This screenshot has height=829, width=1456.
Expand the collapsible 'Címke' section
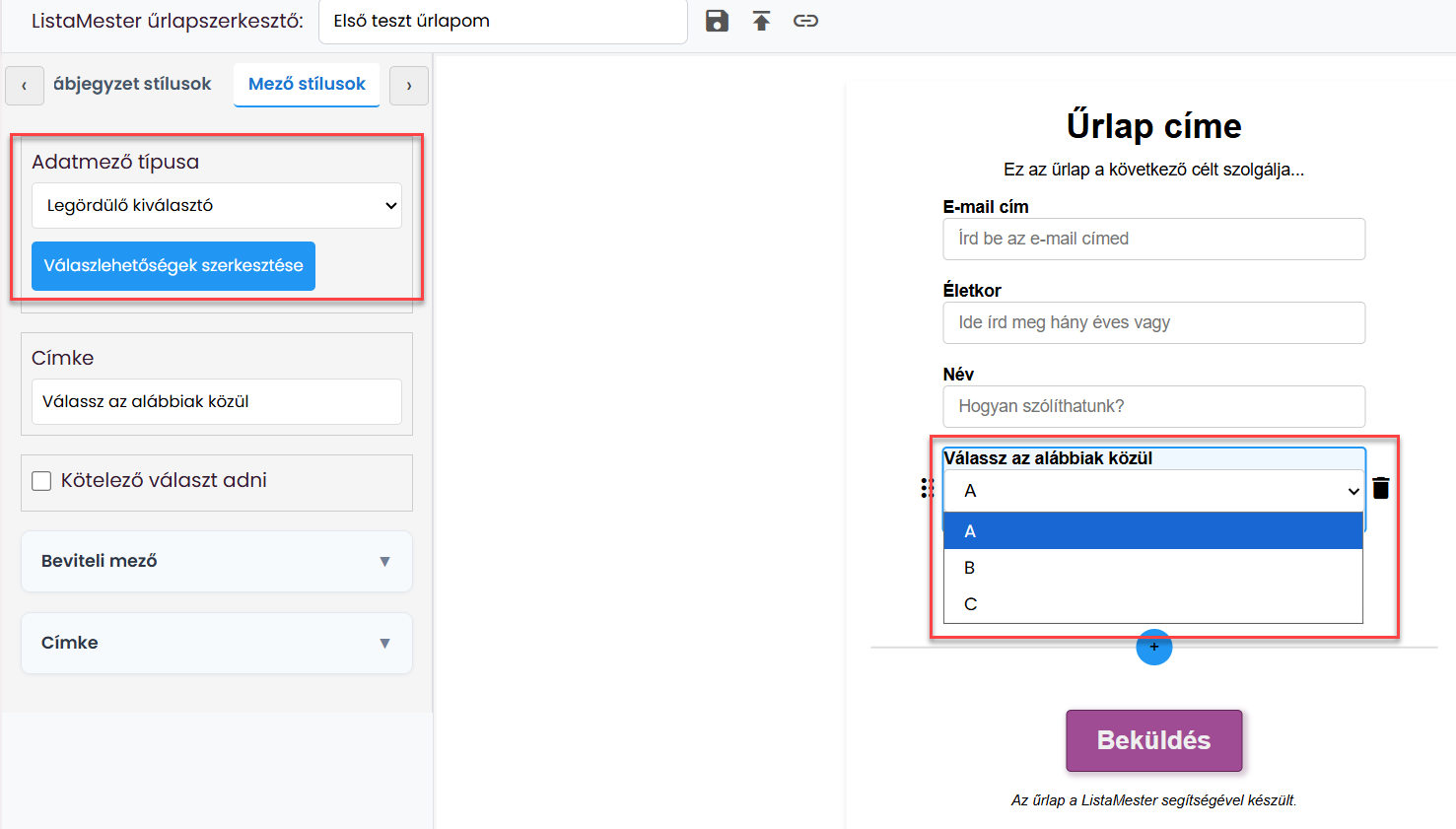217,643
